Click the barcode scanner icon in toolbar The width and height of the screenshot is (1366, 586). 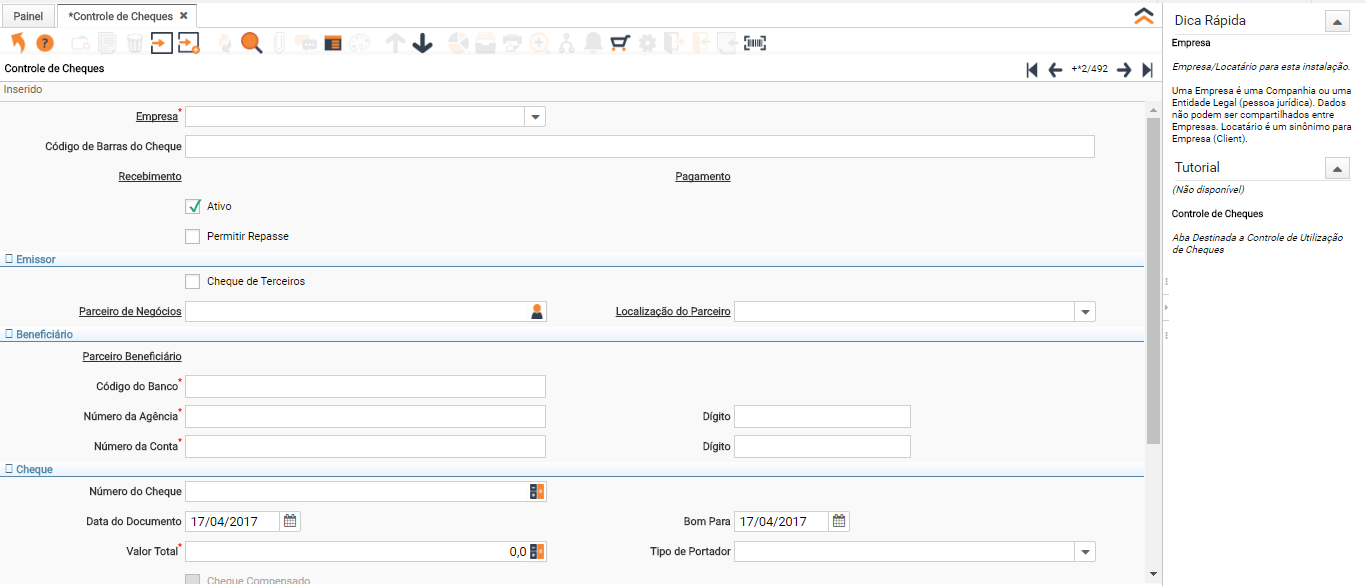pos(755,43)
